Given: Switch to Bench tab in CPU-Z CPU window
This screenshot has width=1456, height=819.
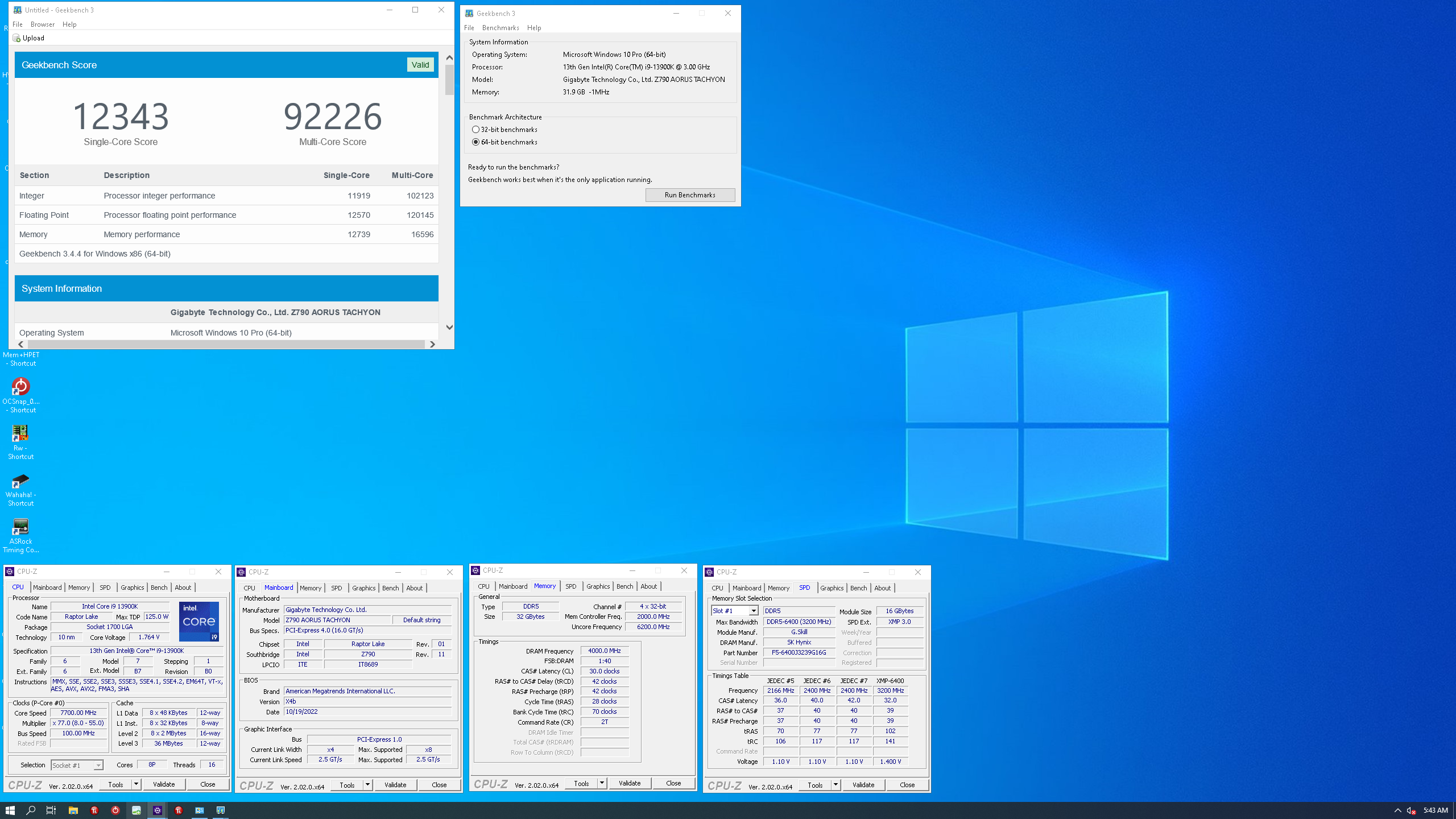Looking at the screenshot, I should pyautogui.click(x=159, y=588).
